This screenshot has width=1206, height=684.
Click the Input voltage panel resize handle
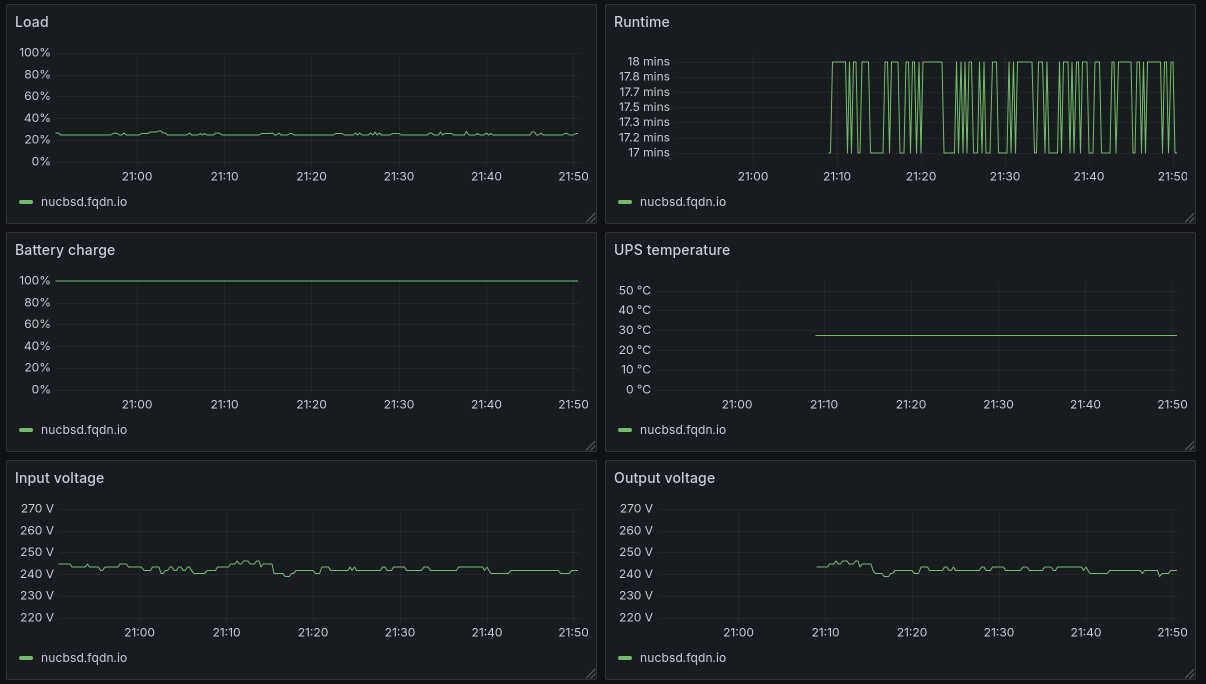click(x=590, y=673)
